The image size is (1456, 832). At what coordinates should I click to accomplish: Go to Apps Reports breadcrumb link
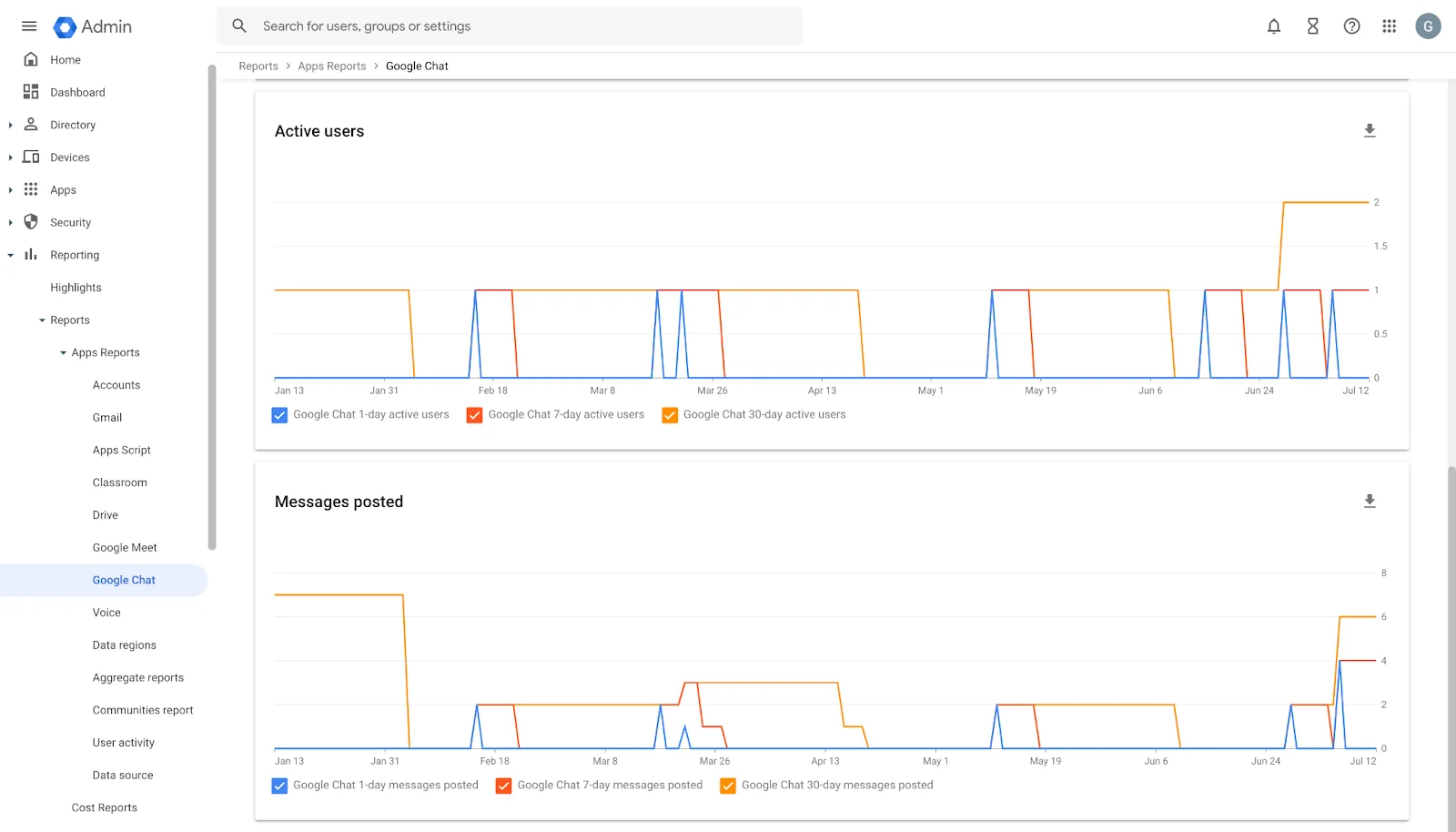point(331,66)
